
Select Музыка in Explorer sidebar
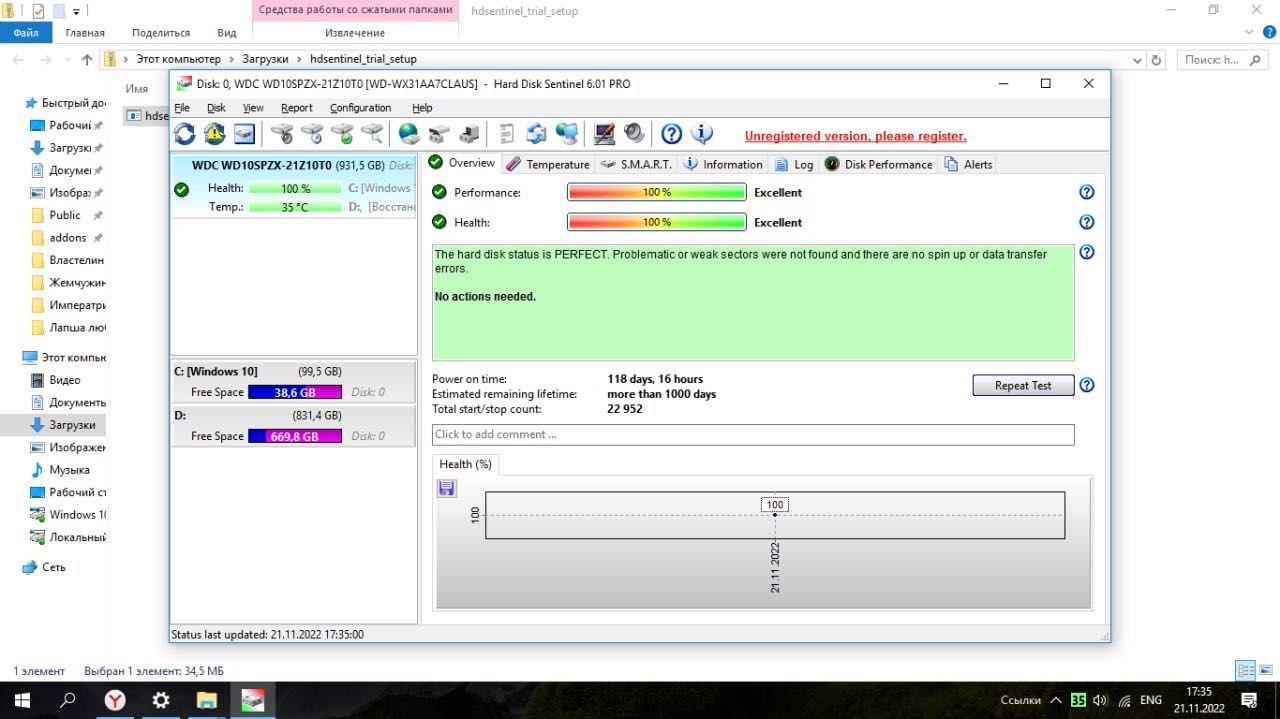[69, 470]
